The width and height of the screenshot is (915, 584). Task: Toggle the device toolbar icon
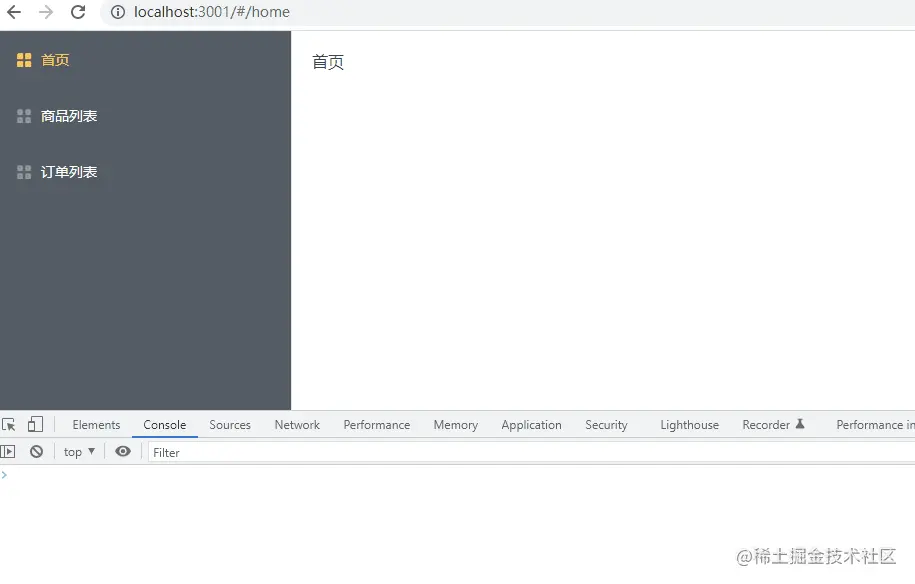click(x=35, y=424)
